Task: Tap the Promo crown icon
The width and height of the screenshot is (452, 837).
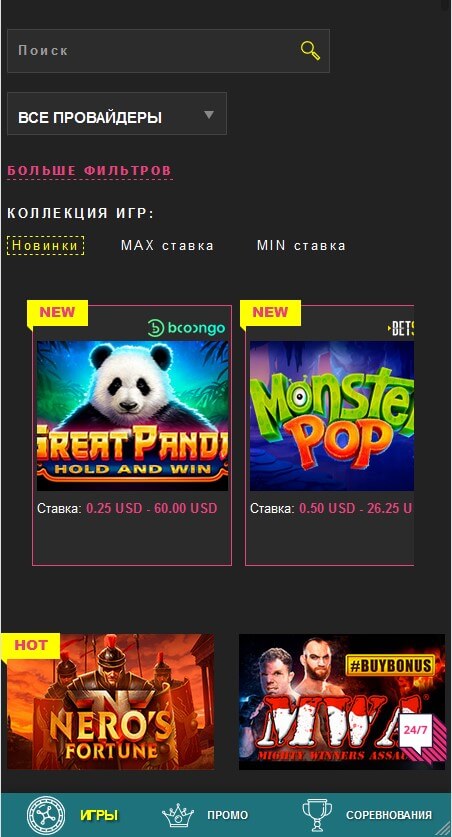Action: pos(178,816)
